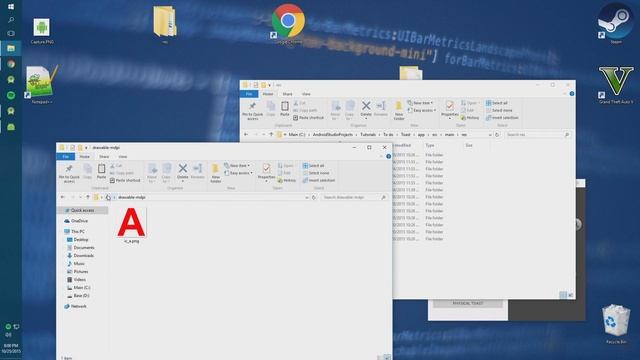Open New item dropdown in res window
The image size is (640, 360).
pos(420,103)
